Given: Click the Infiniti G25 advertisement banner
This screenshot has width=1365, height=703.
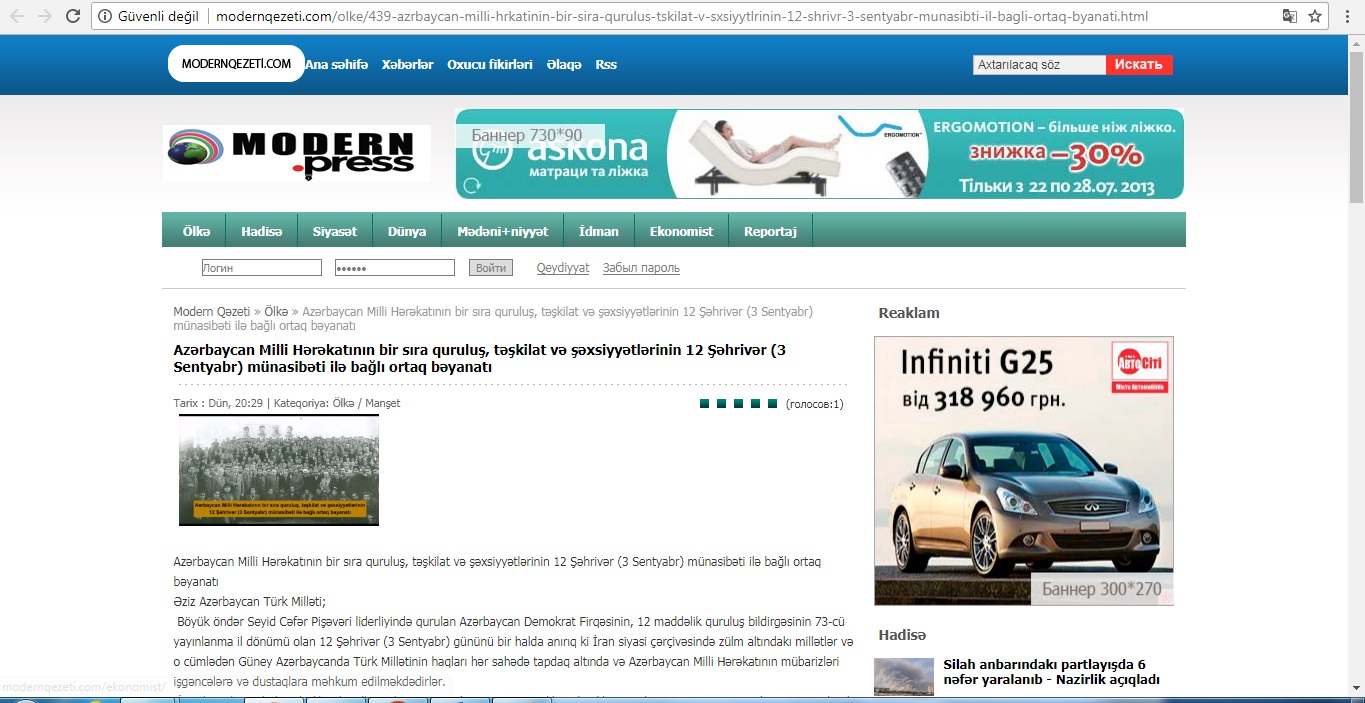Looking at the screenshot, I should 1023,470.
